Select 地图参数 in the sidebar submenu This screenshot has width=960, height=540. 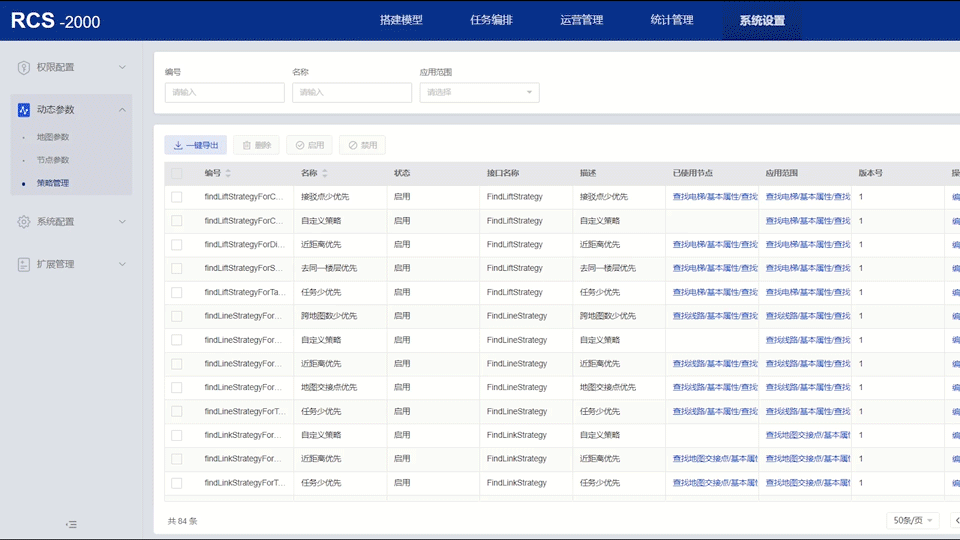(53, 137)
